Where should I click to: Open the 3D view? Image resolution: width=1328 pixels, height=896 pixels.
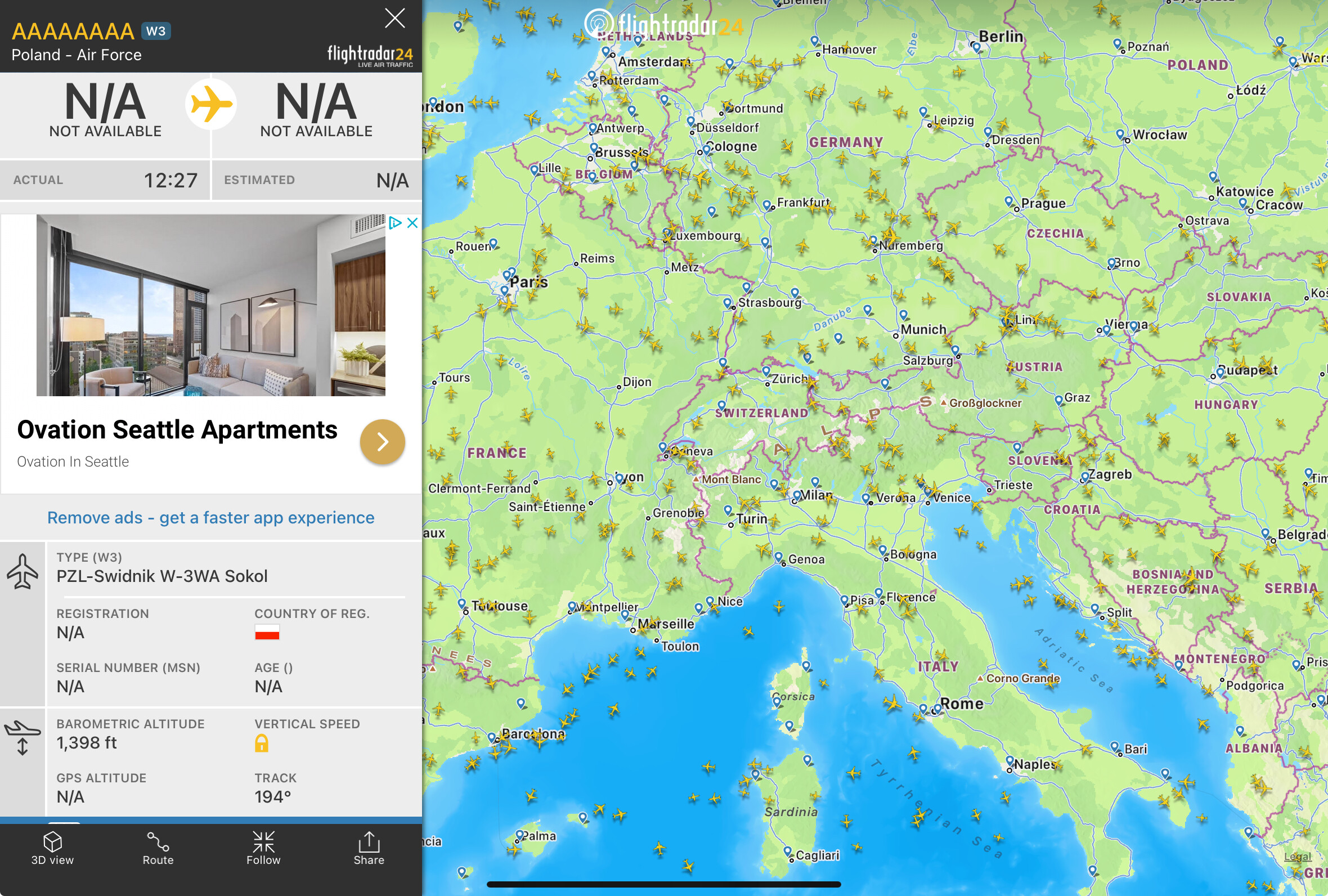[x=52, y=848]
